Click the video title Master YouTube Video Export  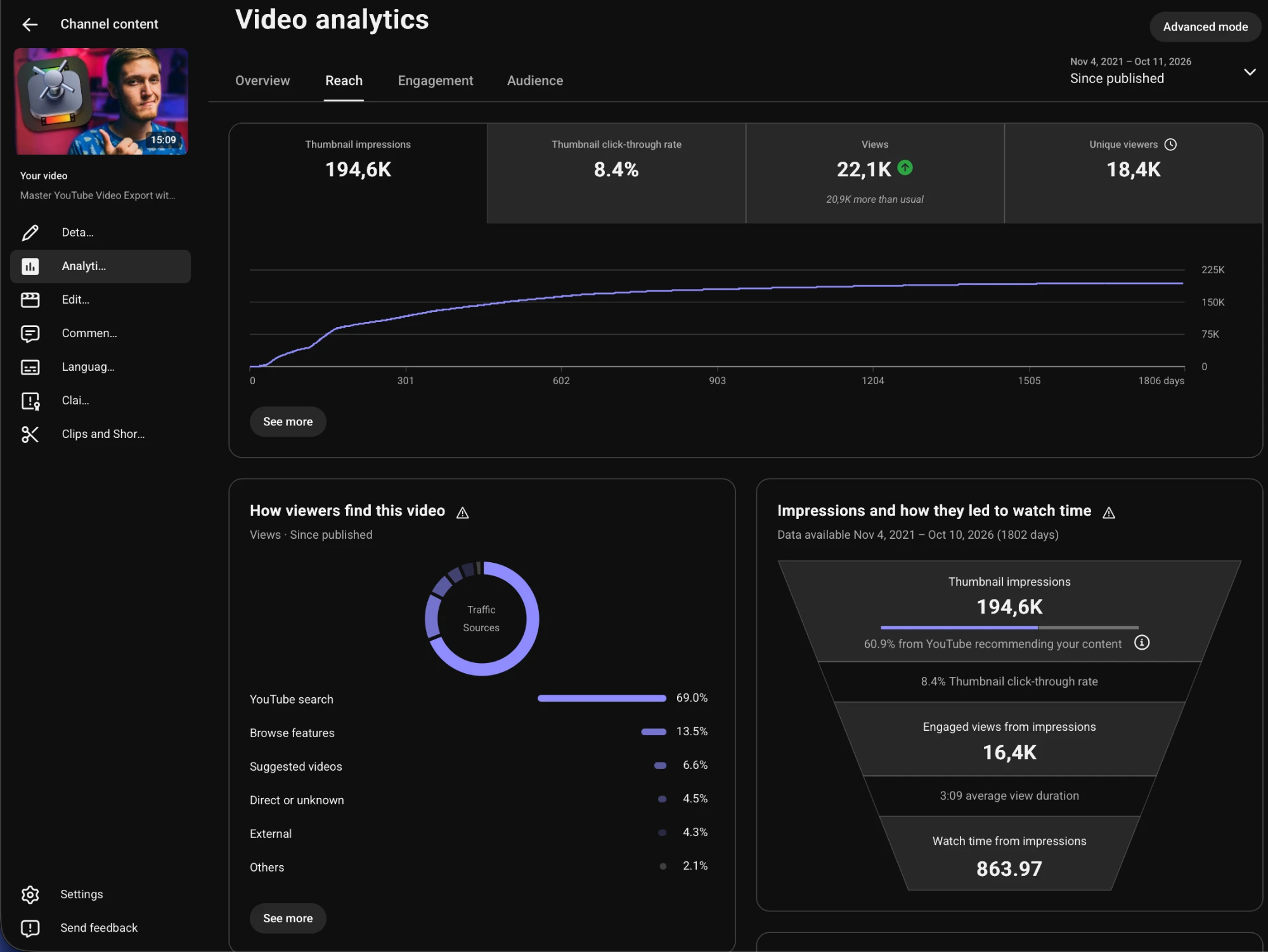point(98,195)
